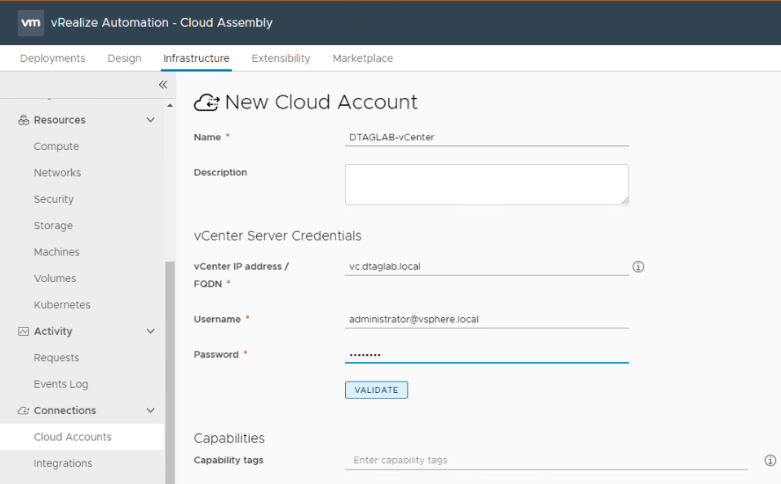The width and height of the screenshot is (781, 484).
Task: Click the Password input field
Action: tap(486, 354)
